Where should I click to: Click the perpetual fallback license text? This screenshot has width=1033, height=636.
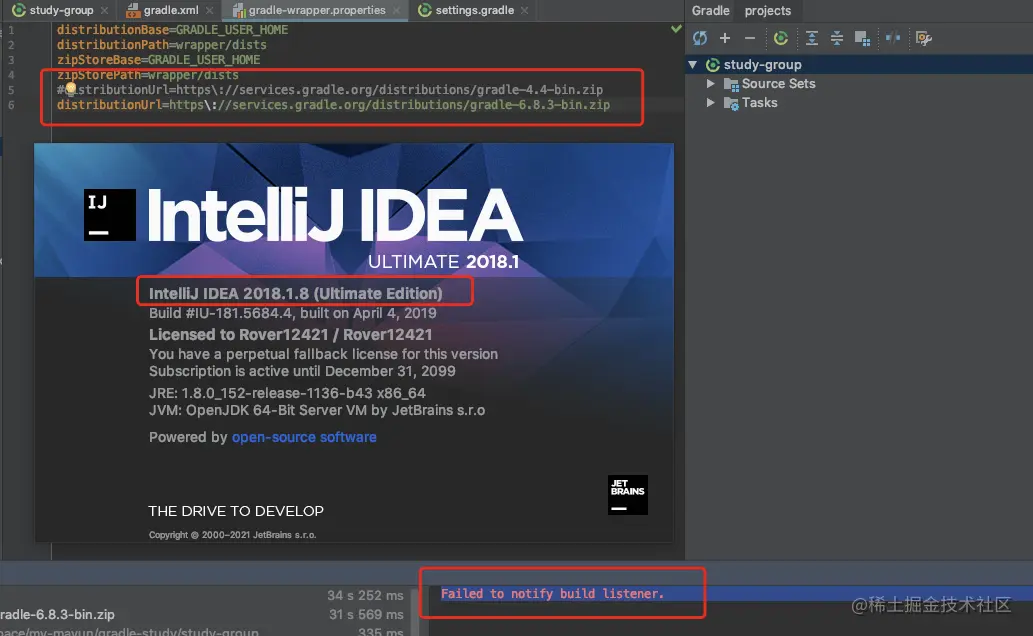[323, 354]
